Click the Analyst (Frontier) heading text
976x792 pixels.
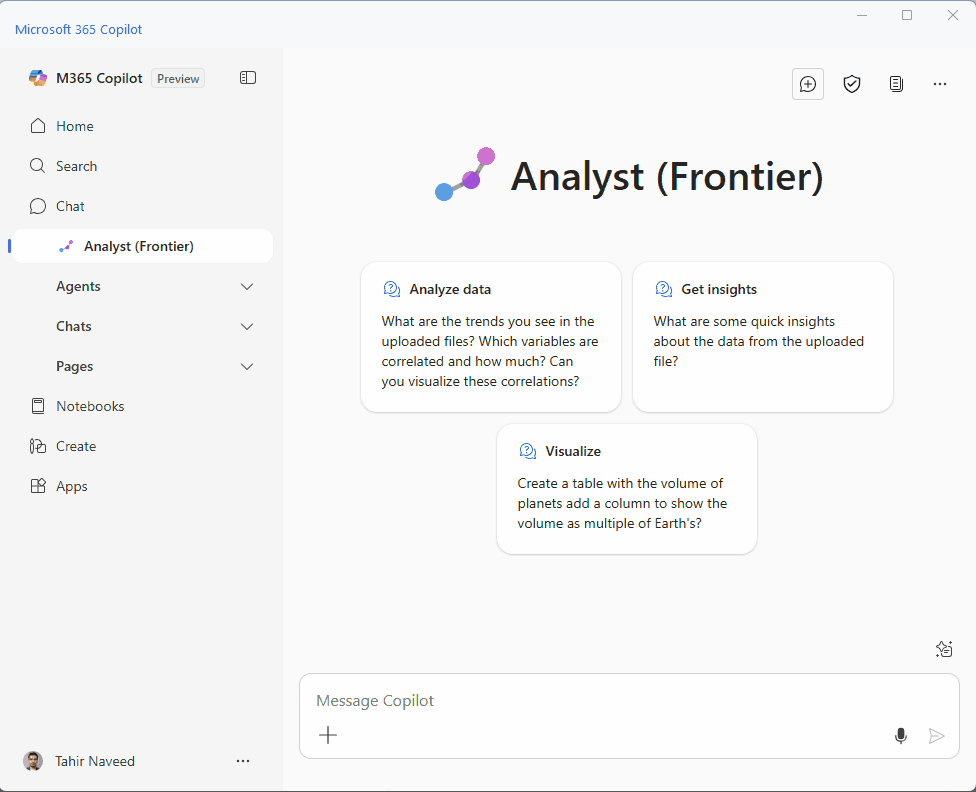667,177
